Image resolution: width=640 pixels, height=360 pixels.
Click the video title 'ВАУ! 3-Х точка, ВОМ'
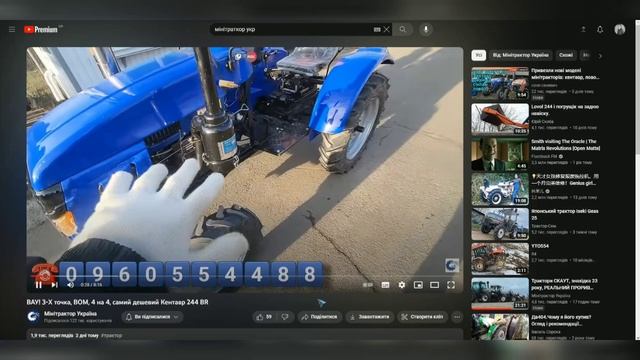pos(118,302)
